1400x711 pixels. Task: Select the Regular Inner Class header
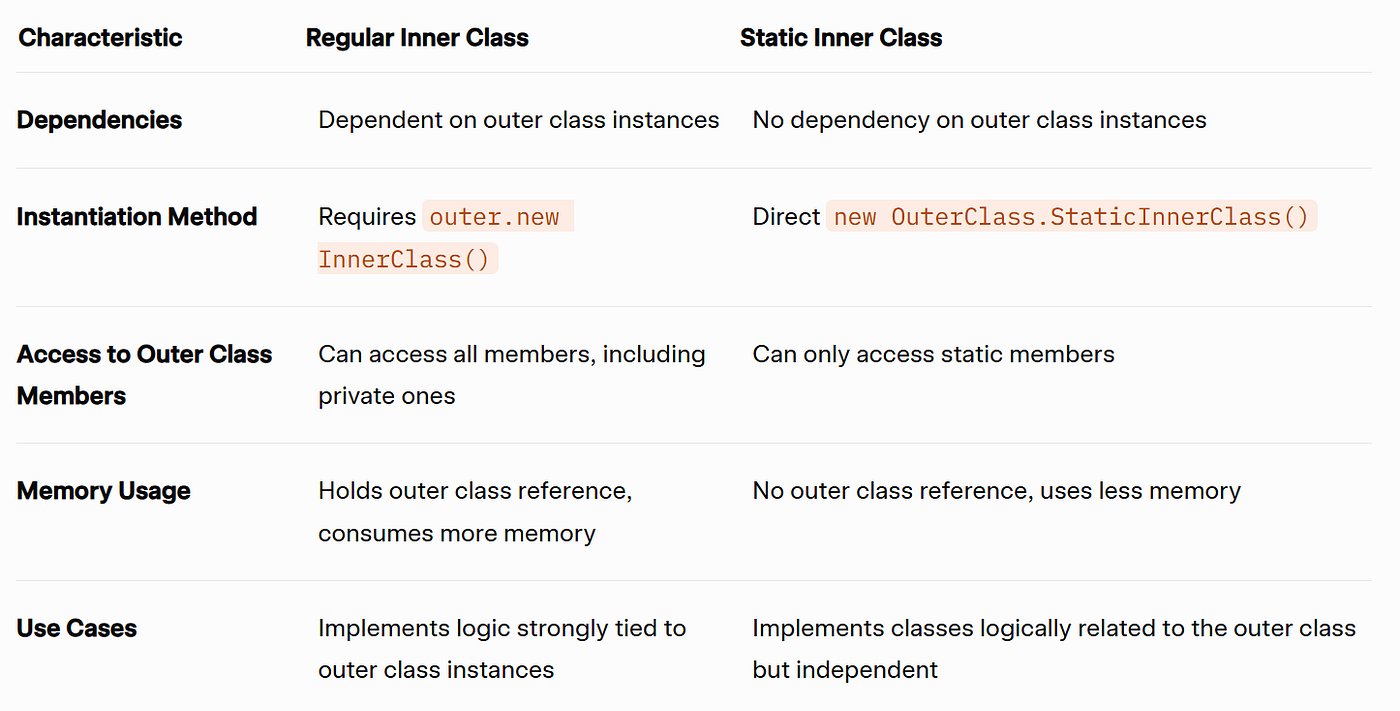pos(417,38)
